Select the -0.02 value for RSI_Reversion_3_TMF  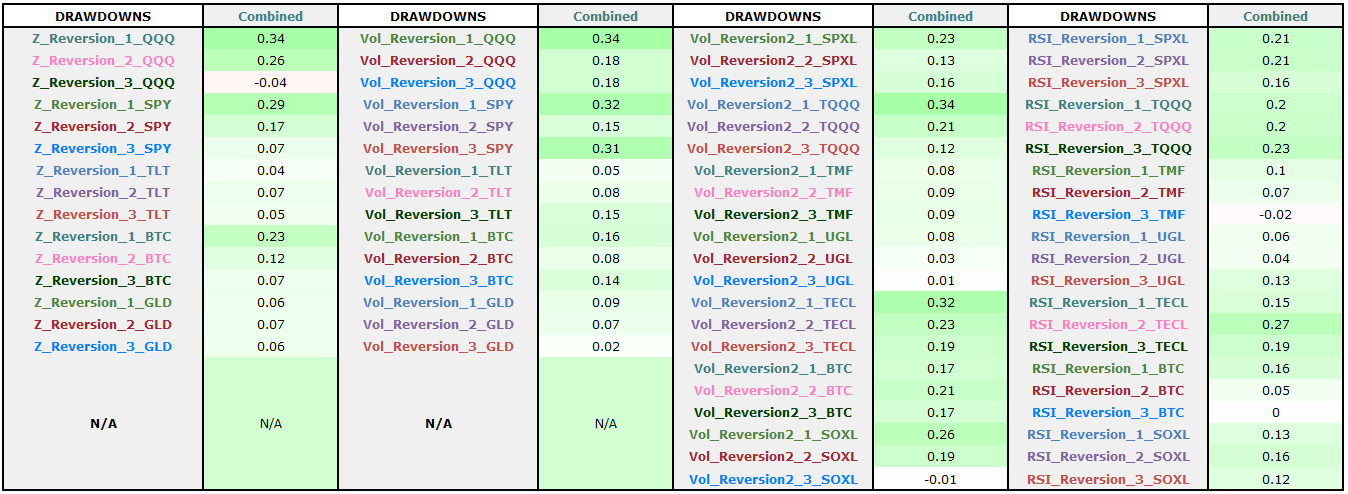coord(1276,214)
